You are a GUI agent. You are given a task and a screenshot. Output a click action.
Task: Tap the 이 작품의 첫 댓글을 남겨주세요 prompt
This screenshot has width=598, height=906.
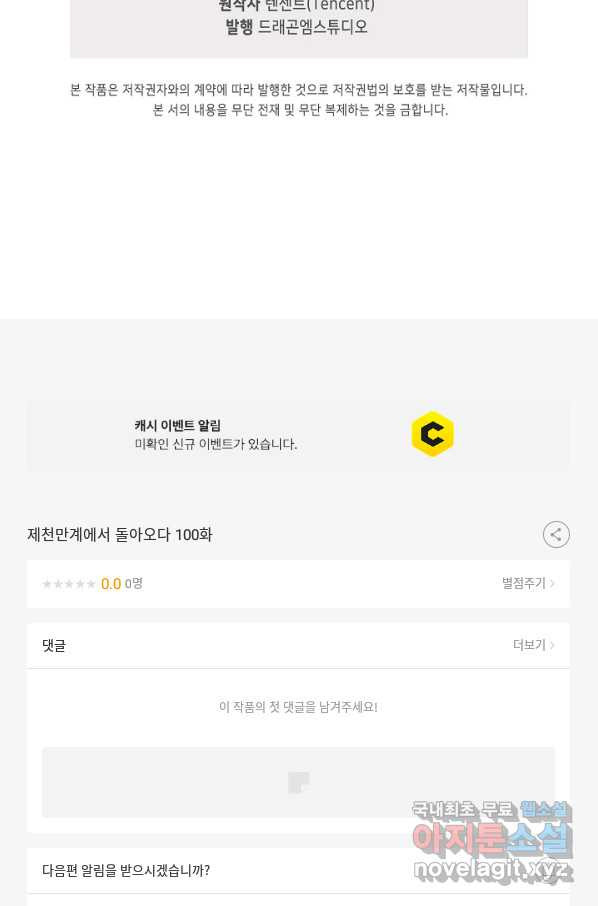(x=298, y=707)
